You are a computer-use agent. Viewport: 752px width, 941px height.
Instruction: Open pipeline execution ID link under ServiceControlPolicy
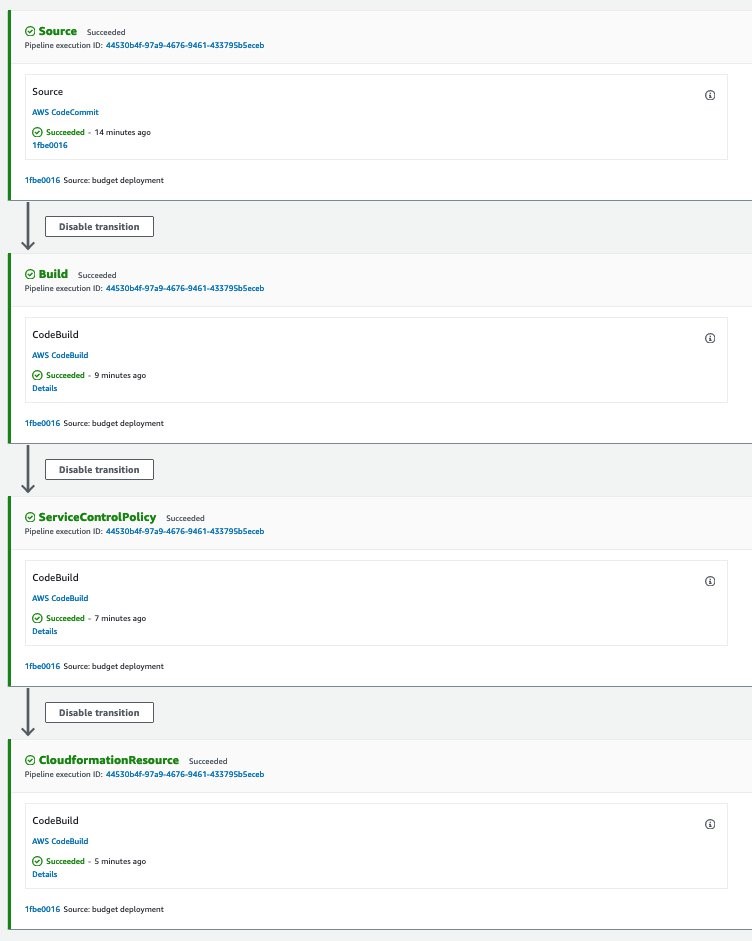click(x=185, y=531)
